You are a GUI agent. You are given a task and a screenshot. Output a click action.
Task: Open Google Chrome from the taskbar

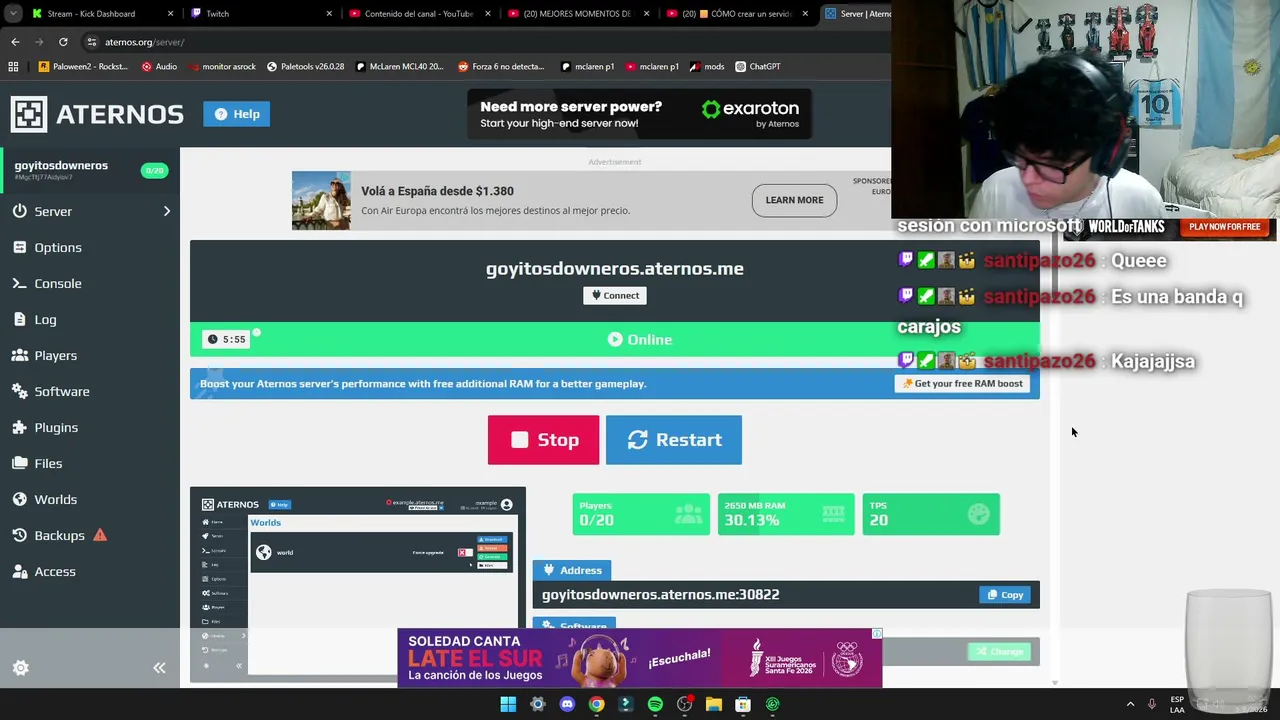pyautogui.click(x=596, y=704)
